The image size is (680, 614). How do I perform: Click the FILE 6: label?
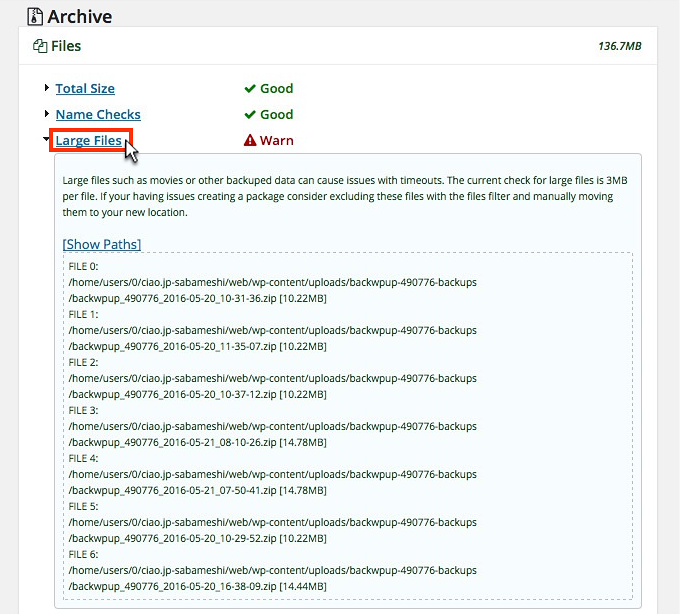pos(83,555)
